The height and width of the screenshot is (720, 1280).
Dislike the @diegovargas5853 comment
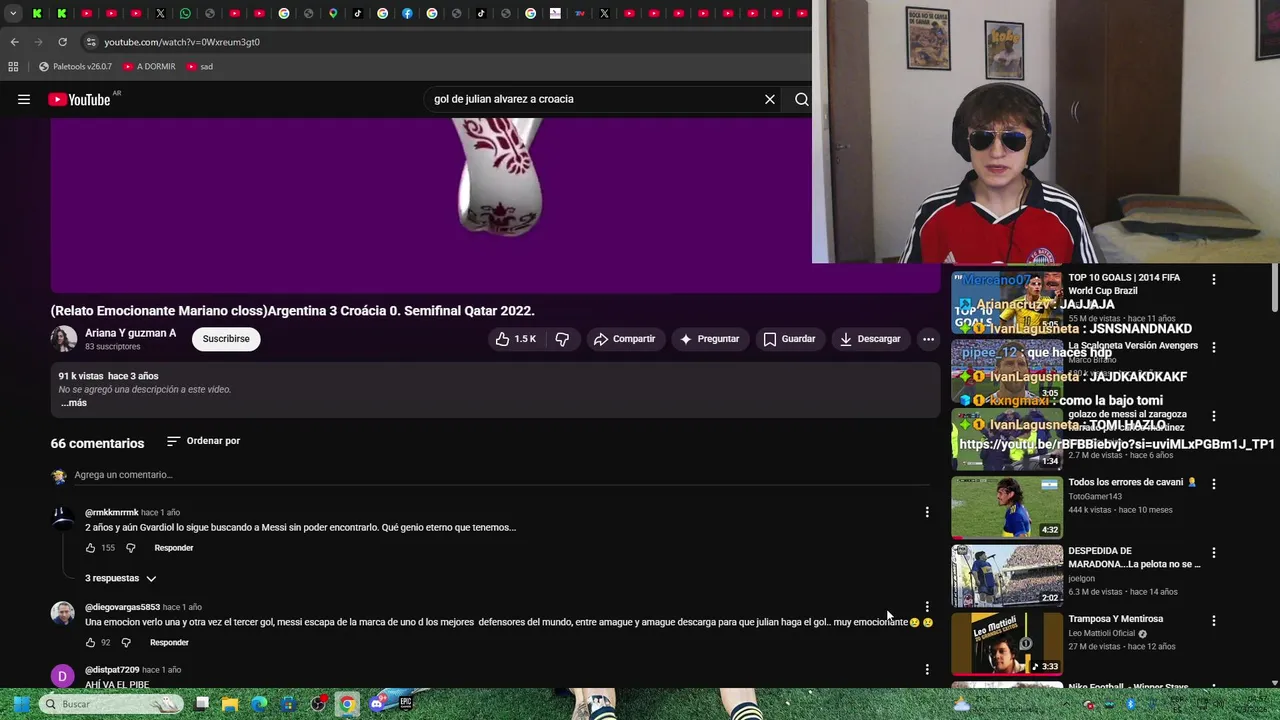coord(126,642)
